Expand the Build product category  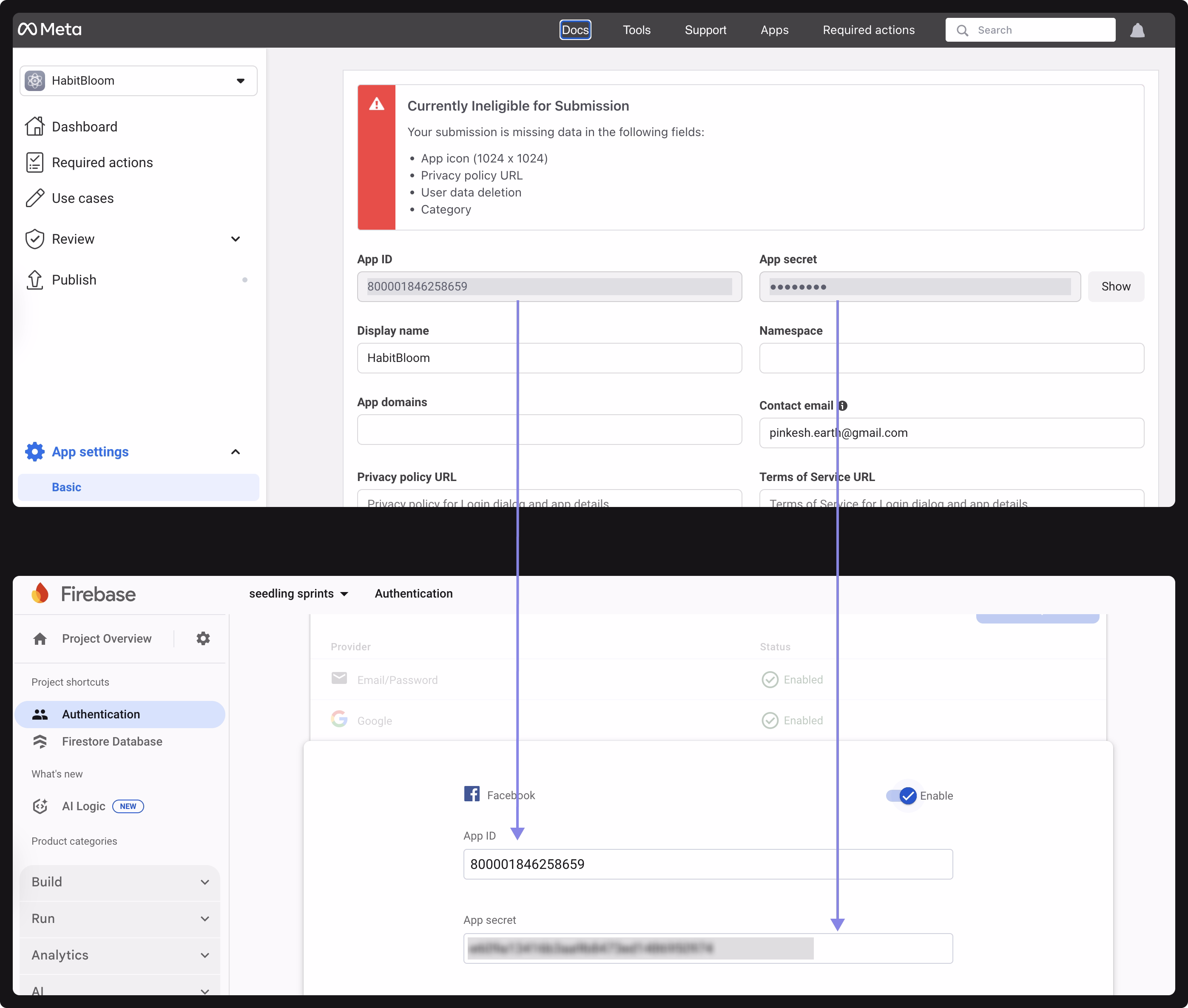point(120,882)
